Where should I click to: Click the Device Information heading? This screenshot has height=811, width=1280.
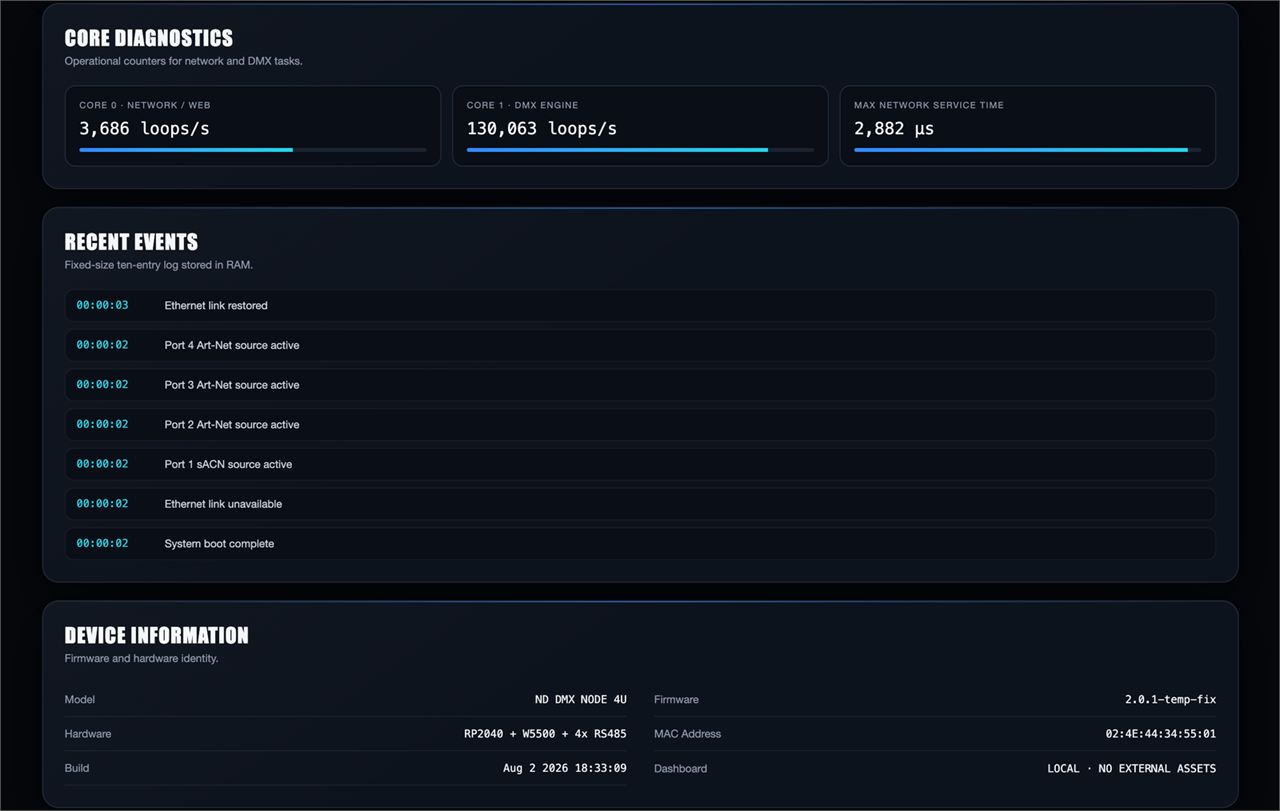(x=157, y=635)
